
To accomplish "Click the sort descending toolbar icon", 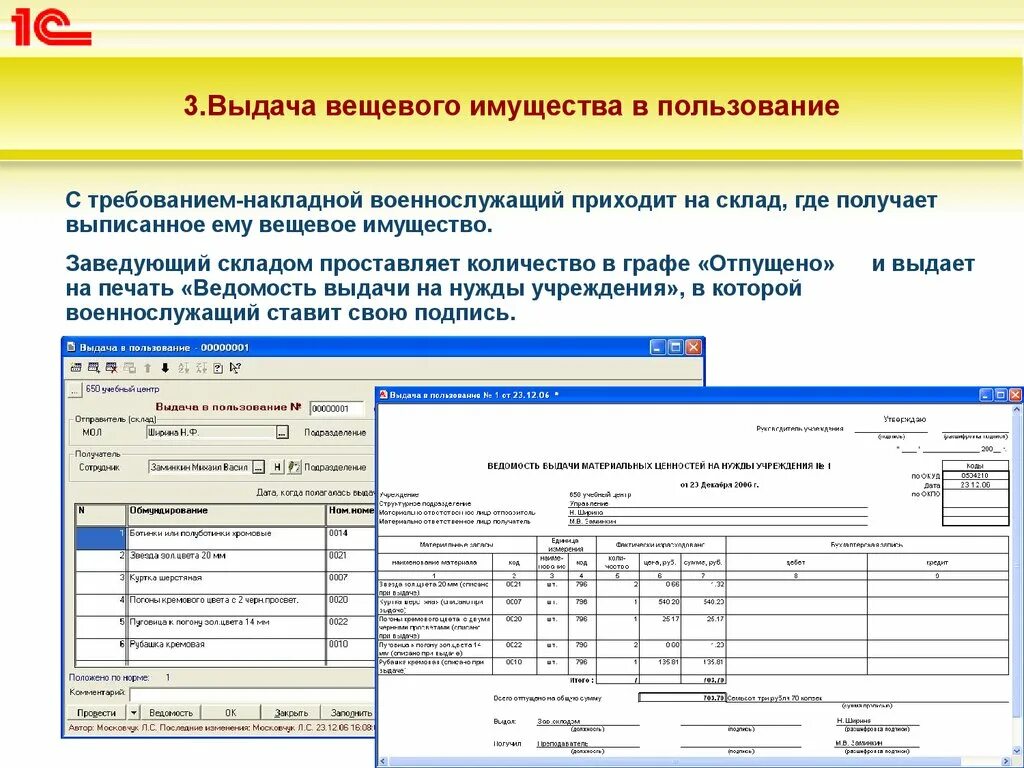I will pyautogui.click(x=201, y=368).
